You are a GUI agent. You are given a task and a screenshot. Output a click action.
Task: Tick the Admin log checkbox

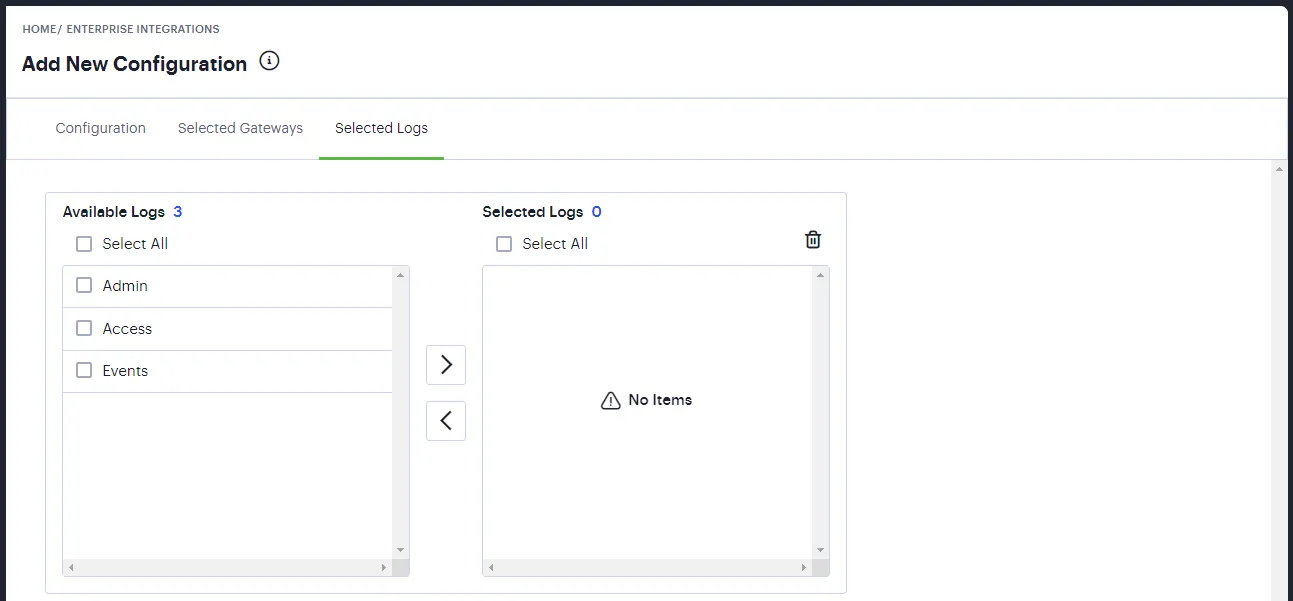[x=84, y=286]
